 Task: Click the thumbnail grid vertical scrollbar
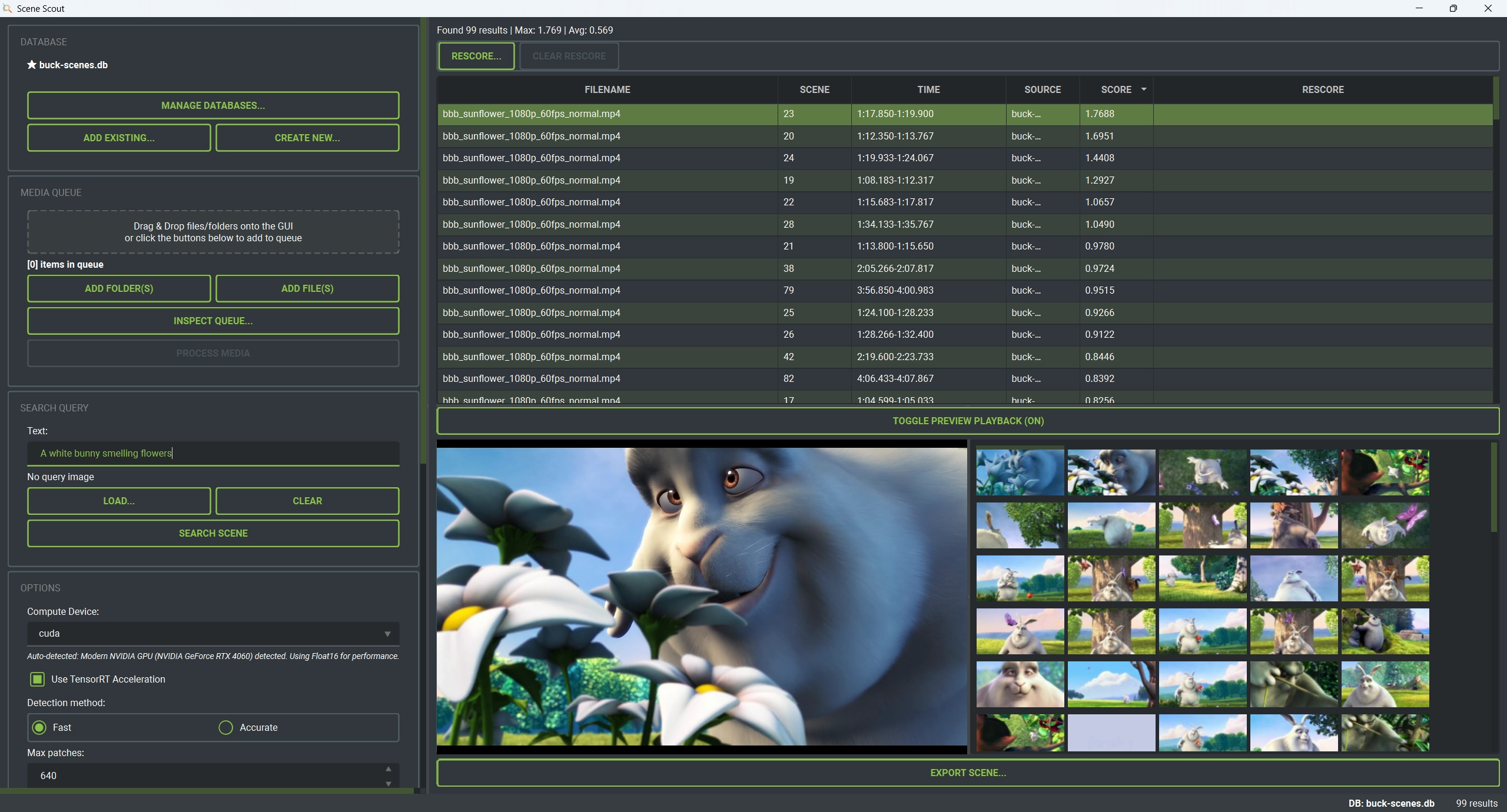click(x=1493, y=487)
